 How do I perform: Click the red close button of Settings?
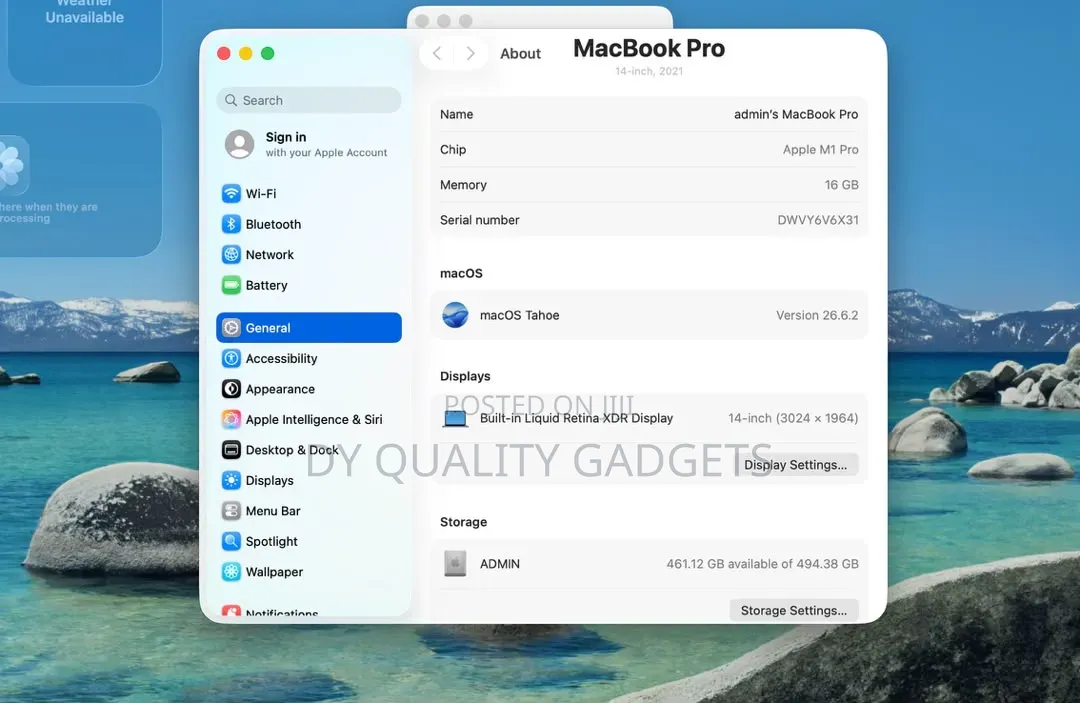[224, 54]
